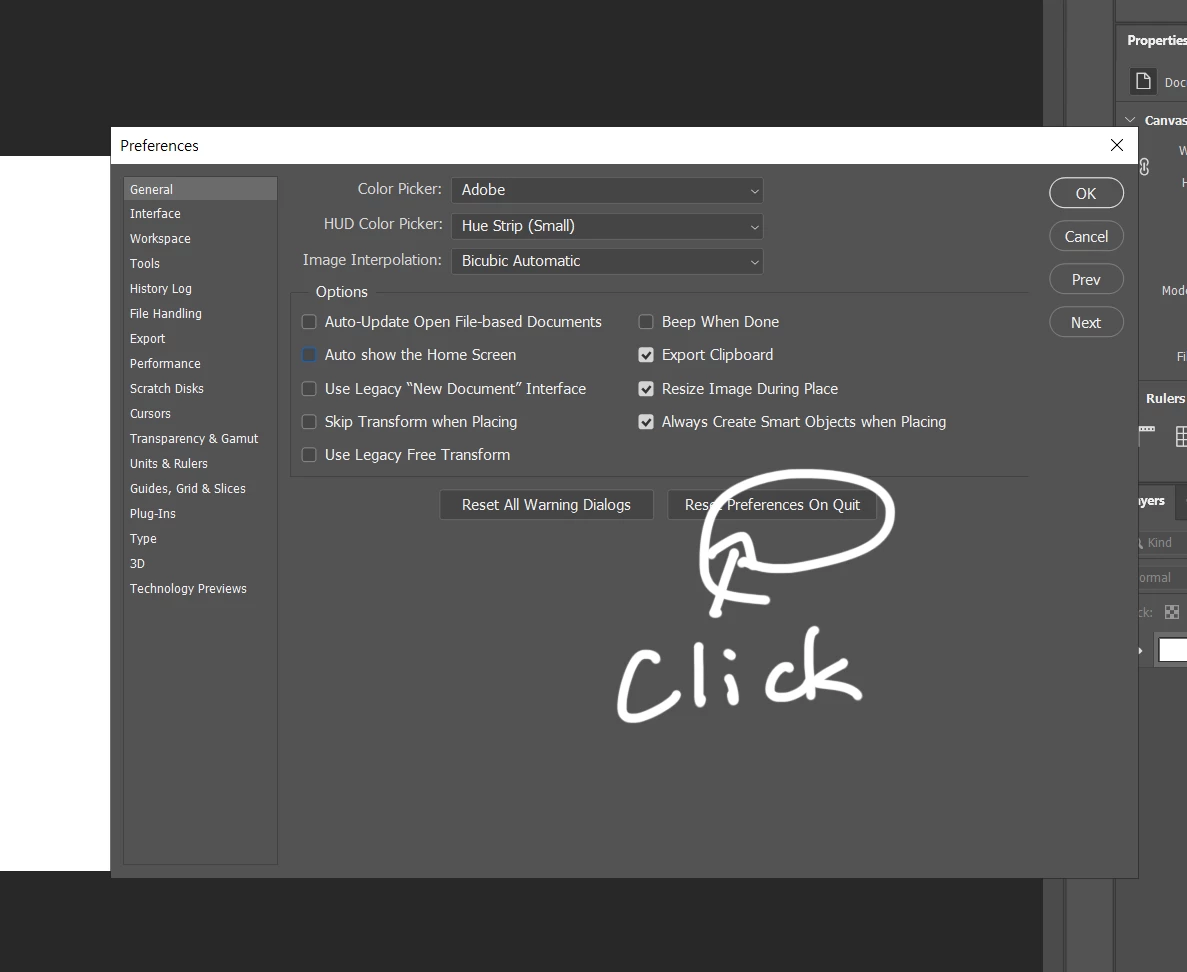Click Reset All Warning Dialogs button
Image resolution: width=1187 pixels, height=972 pixels.
[x=547, y=505]
